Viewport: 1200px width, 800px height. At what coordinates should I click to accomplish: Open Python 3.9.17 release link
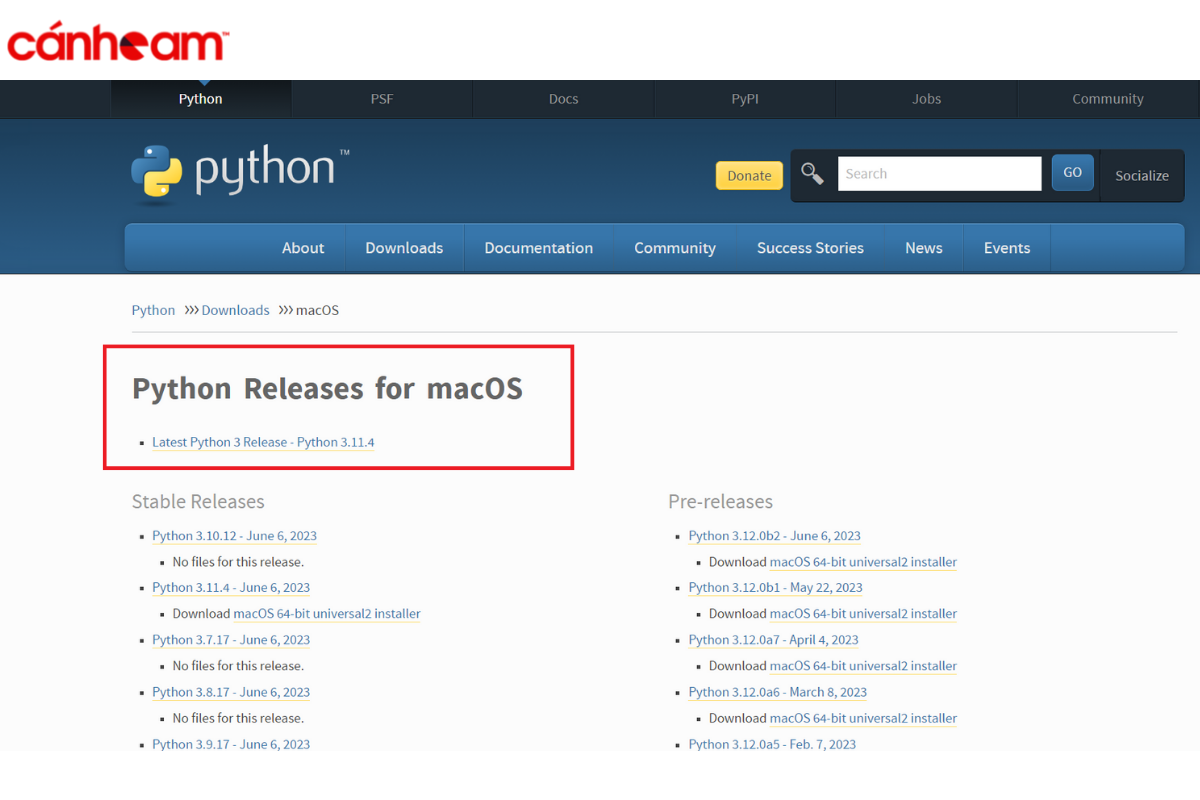[x=231, y=744]
